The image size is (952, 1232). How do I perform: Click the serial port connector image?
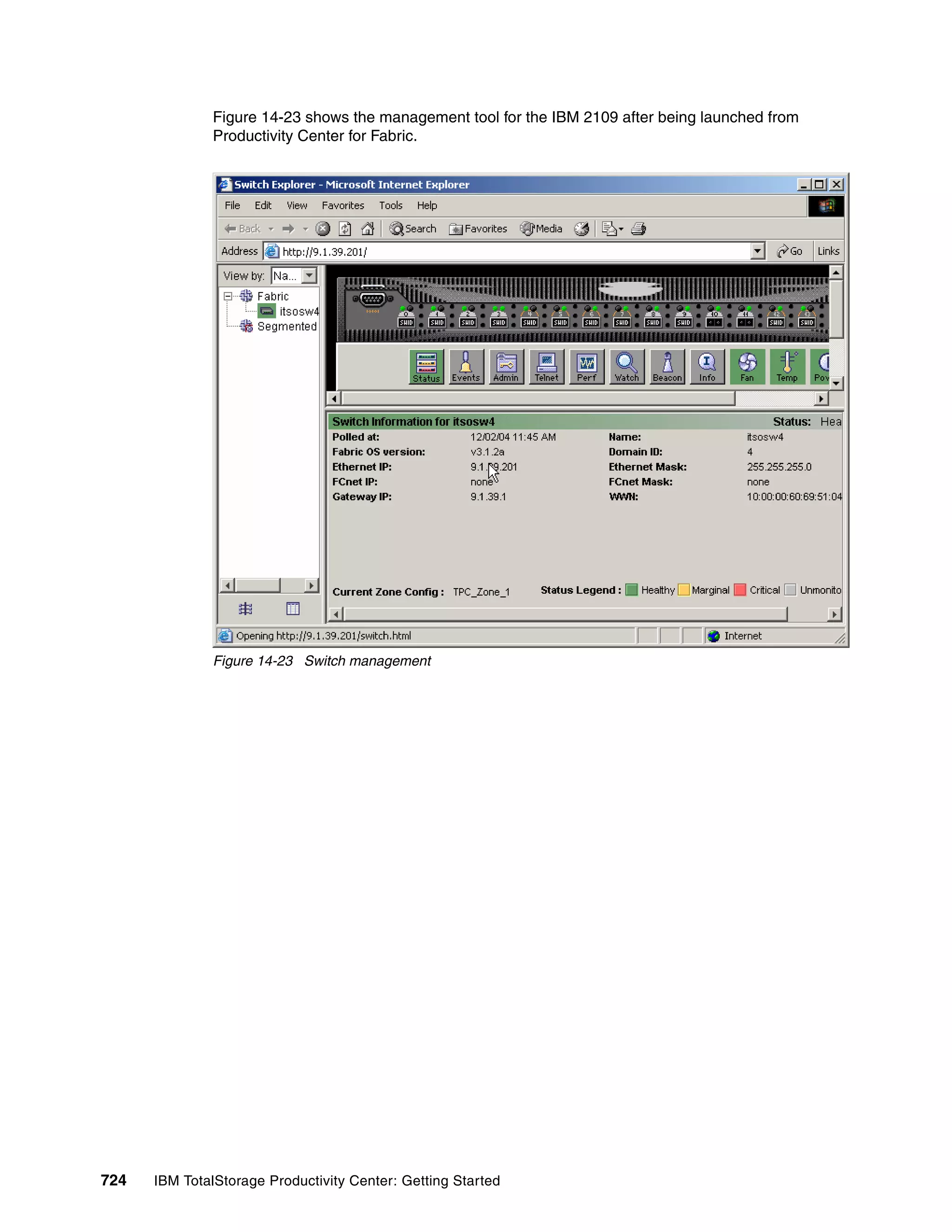pyautogui.click(x=372, y=299)
